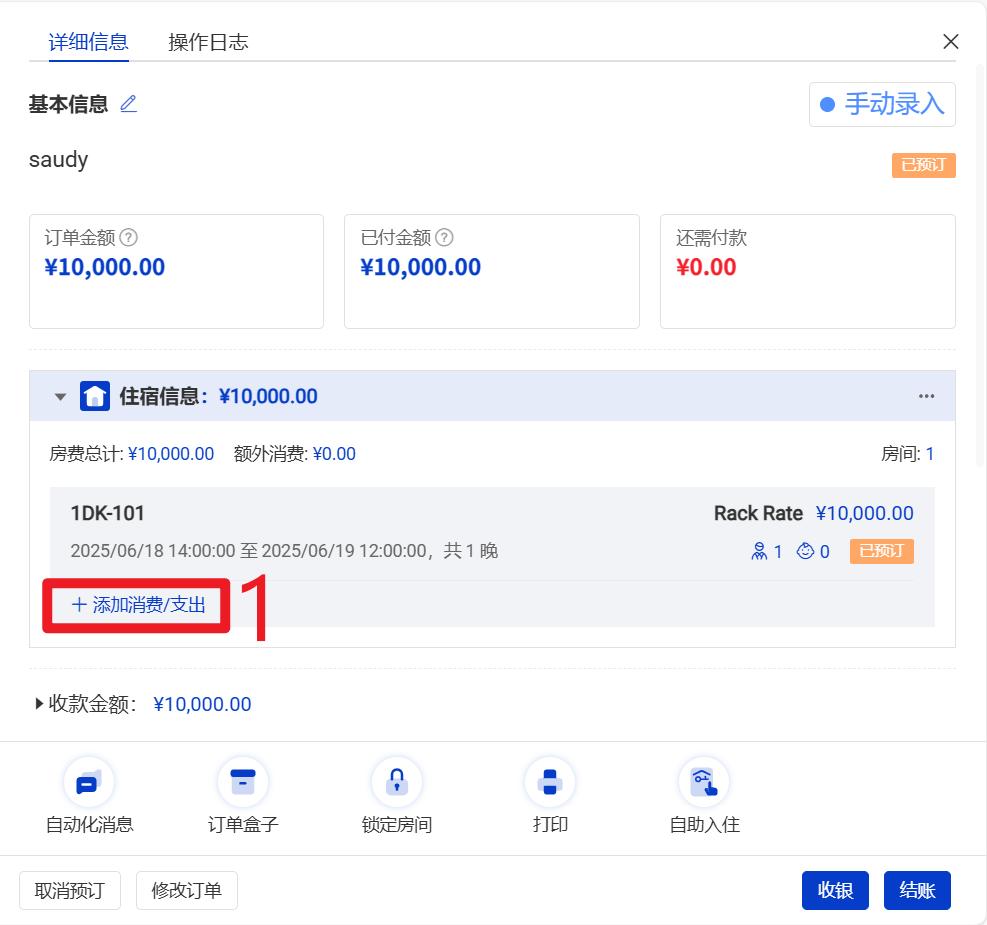Viewport: 987px width, 925px height.
Task: Click the 锁定房间 padlock icon
Action: pyautogui.click(x=397, y=782)
